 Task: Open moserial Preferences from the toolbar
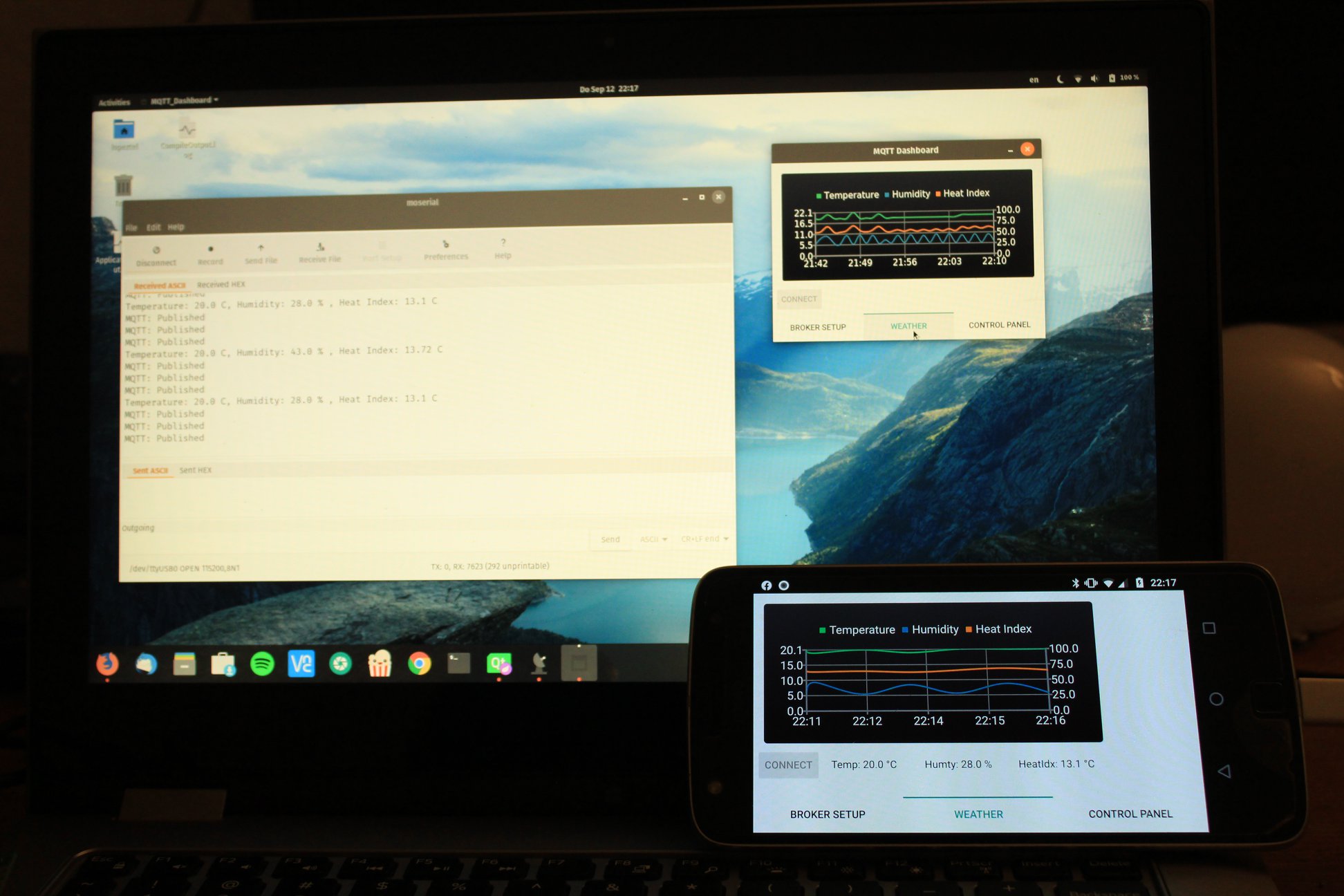tap(446, 250)
